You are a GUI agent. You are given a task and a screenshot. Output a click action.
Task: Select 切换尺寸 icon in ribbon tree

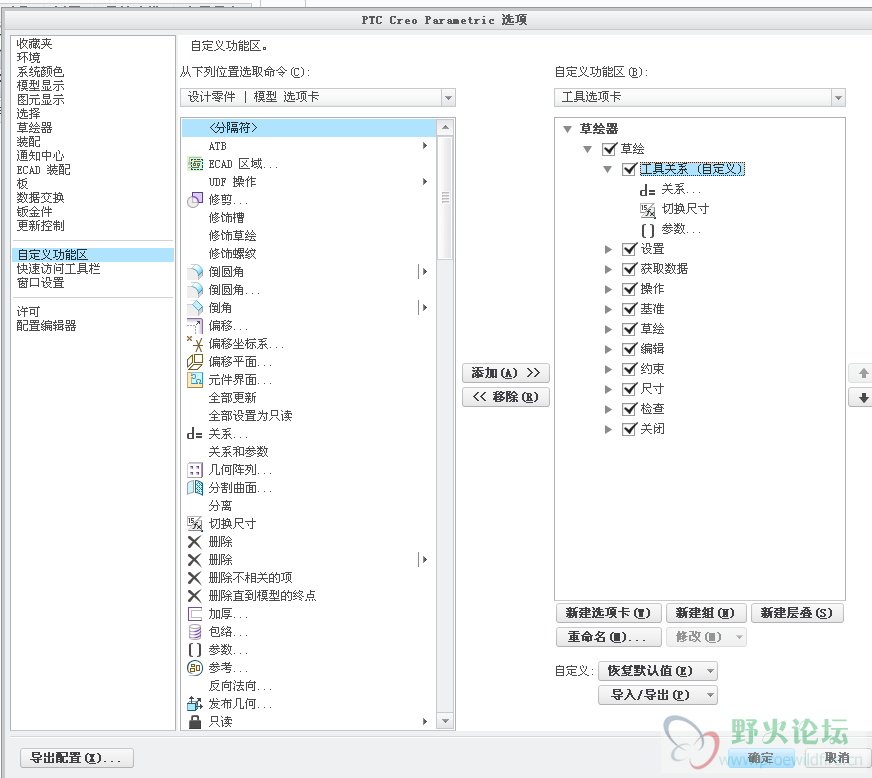point(647,210)
